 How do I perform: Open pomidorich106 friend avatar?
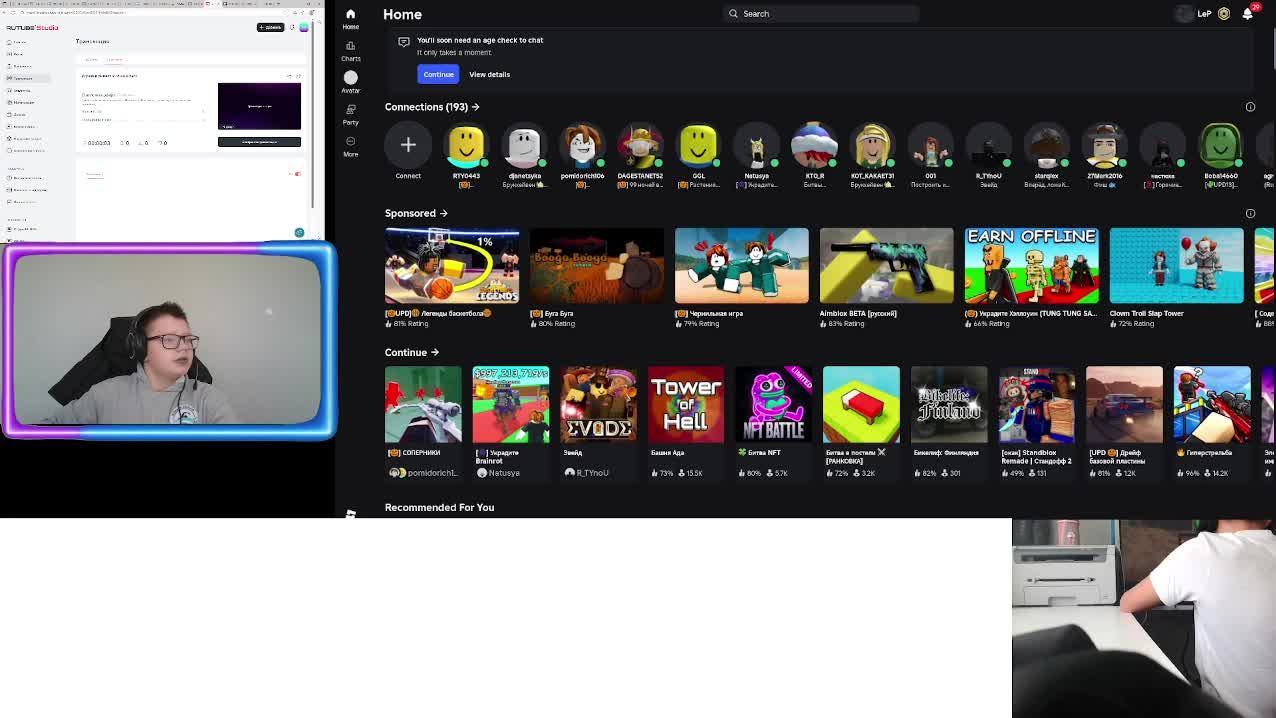coord(582,145)
